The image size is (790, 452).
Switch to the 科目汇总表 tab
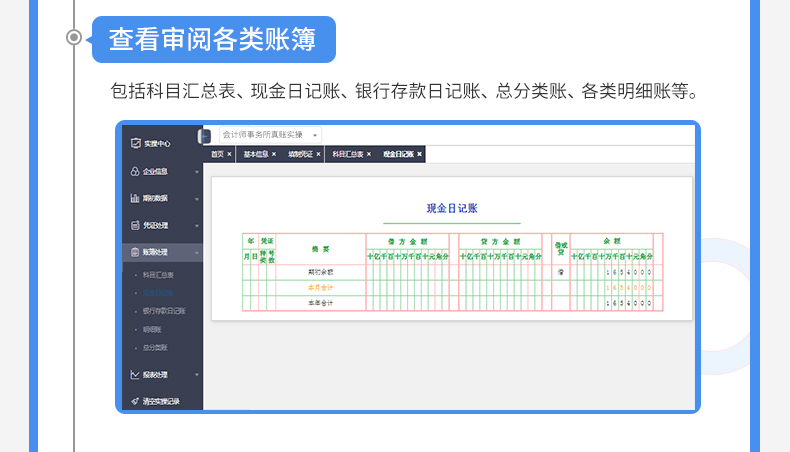click(x=347, y=155)
